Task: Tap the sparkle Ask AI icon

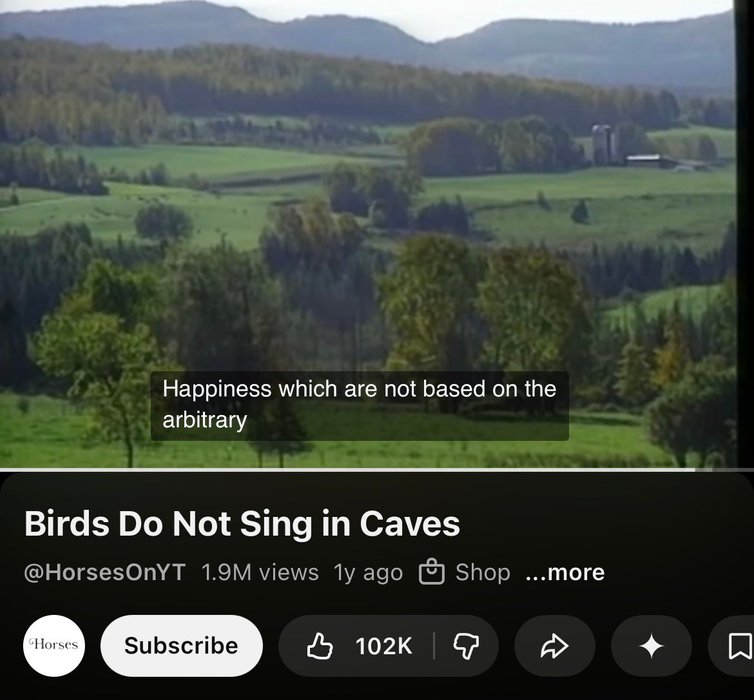Action: 652,646
